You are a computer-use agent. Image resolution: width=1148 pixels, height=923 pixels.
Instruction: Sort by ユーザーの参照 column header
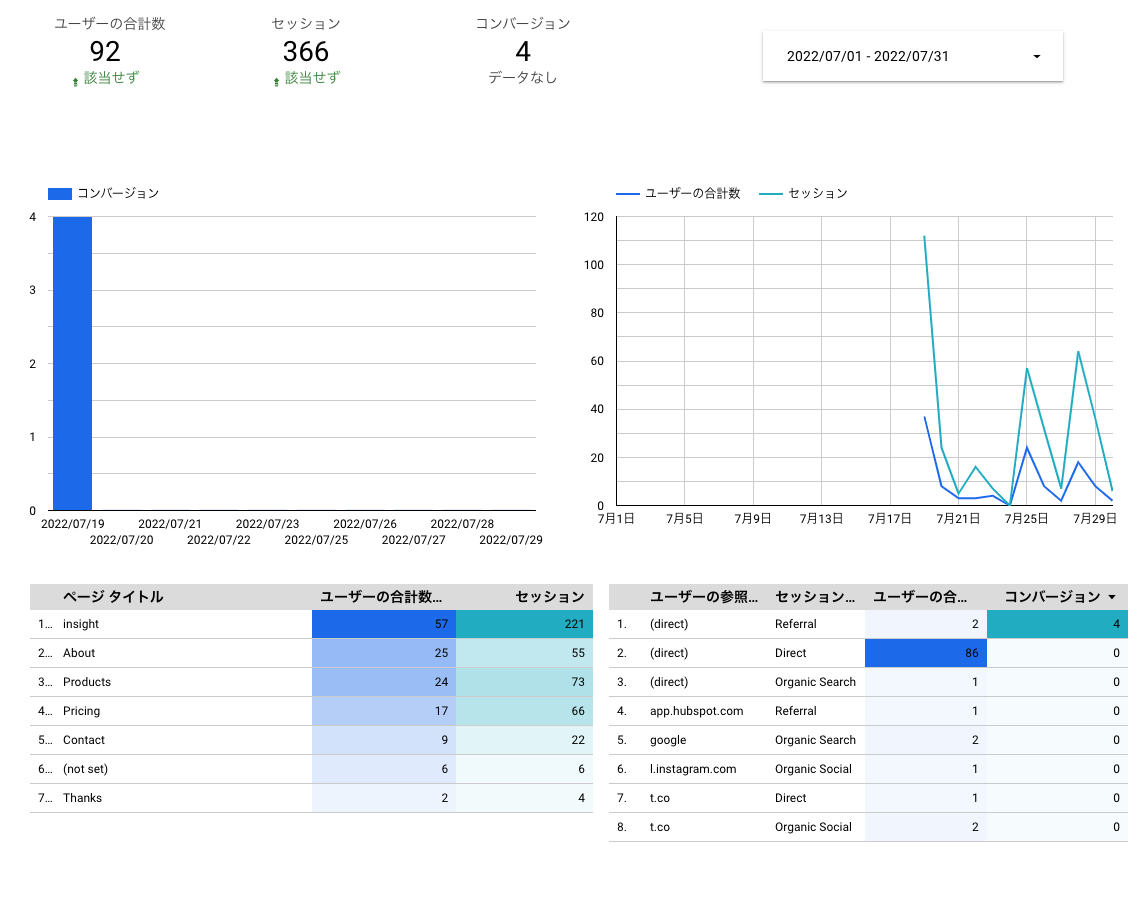point(704,597)
